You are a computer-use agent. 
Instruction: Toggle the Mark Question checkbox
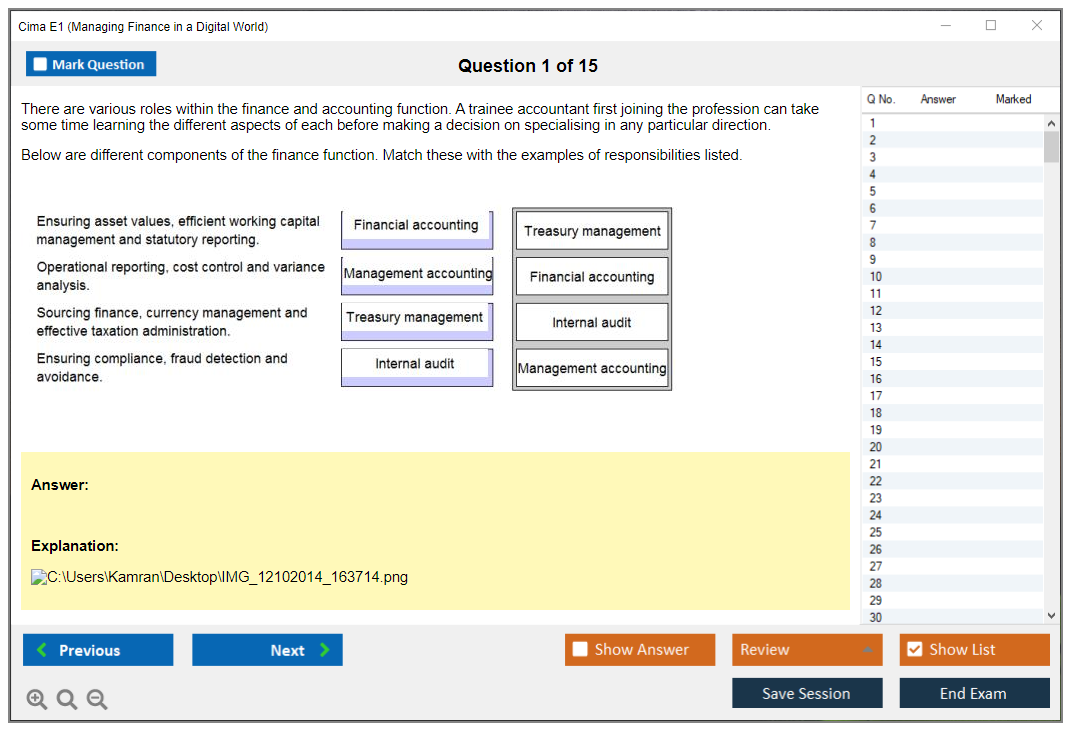tap(40, 64)
